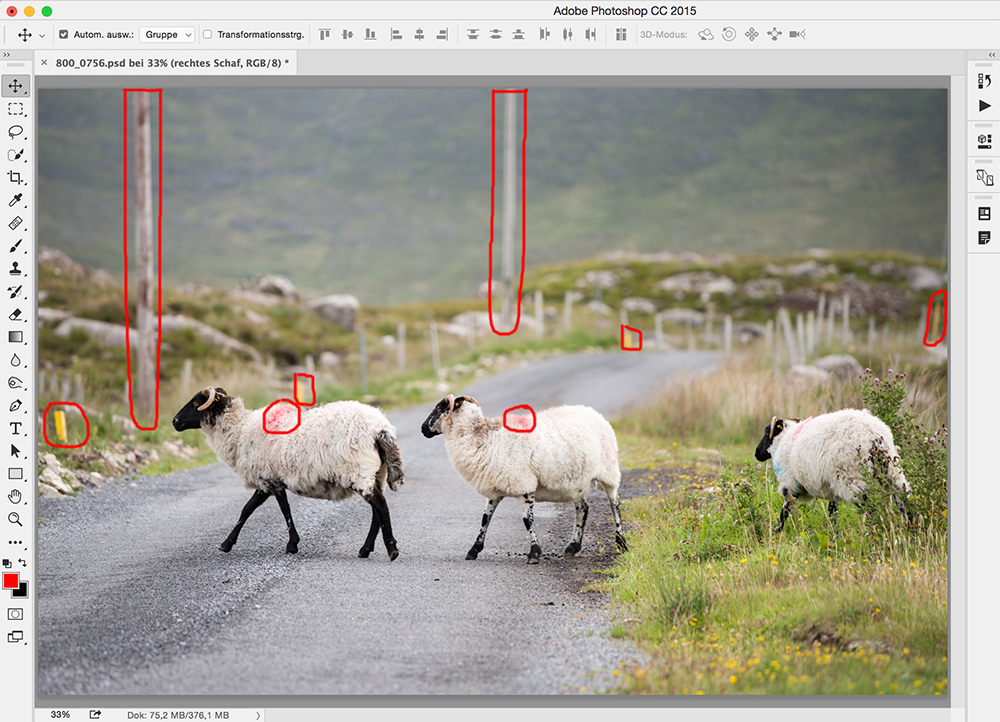
Task: Select the Pen tool
Action: click(x=15, y=406)
